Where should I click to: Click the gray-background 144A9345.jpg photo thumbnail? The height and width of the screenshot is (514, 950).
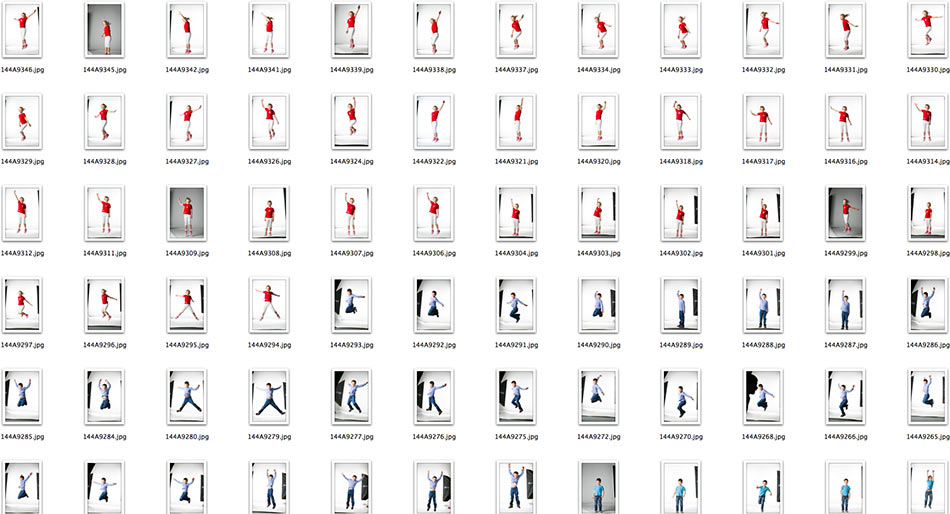pyautogui.click(x=104, y=30)
